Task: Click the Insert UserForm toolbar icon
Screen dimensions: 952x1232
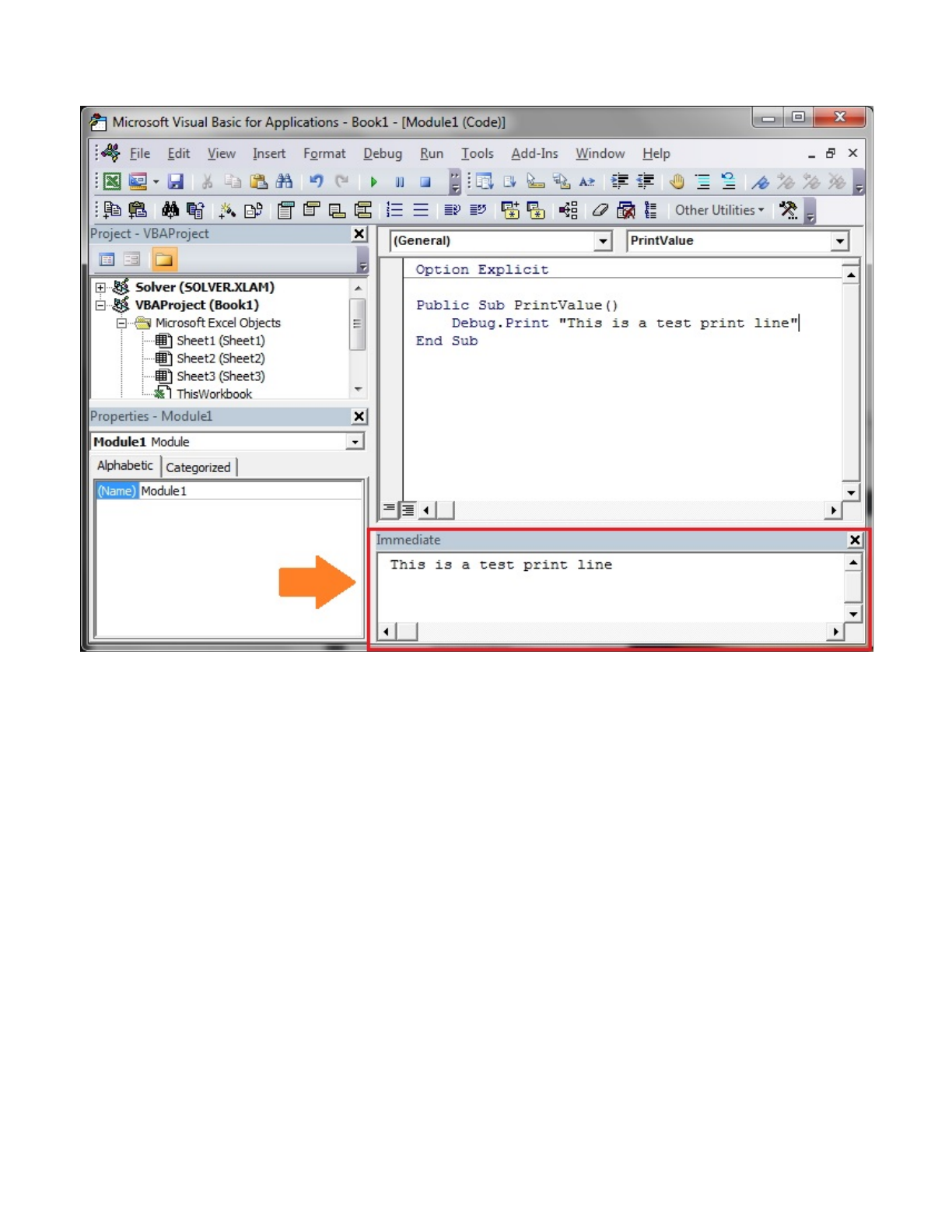Action: click(138, 182)
